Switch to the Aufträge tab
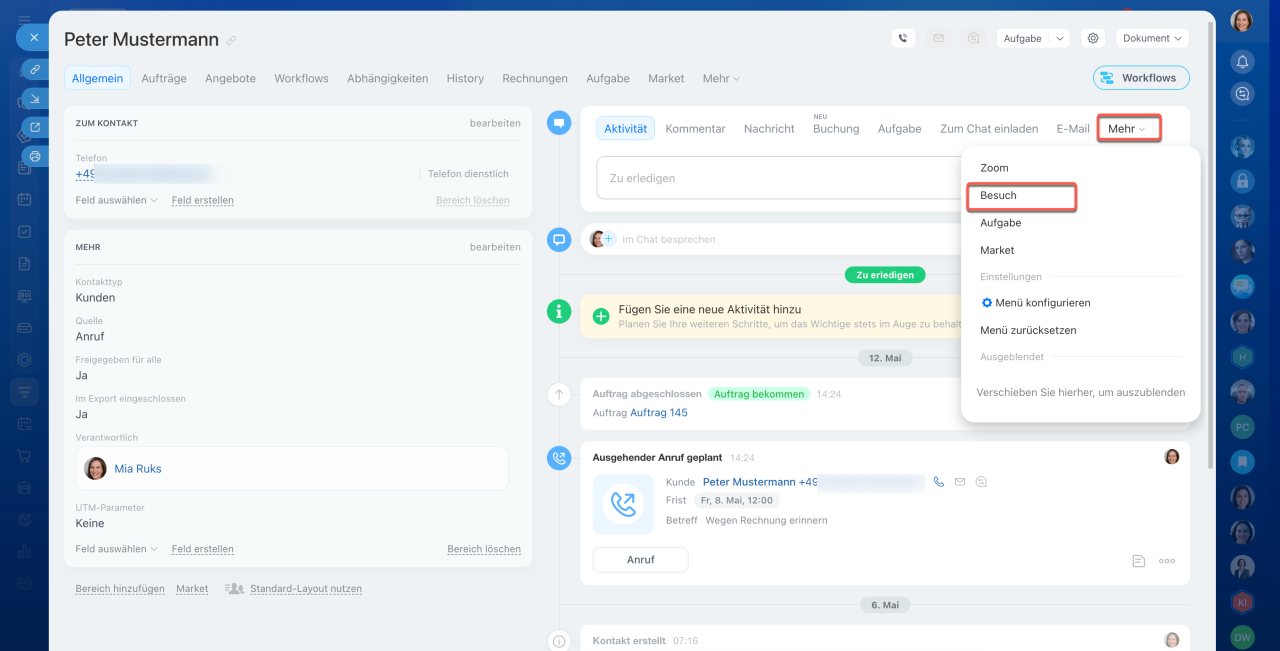This screenshot has height=651, width=1280. (164, 78)
